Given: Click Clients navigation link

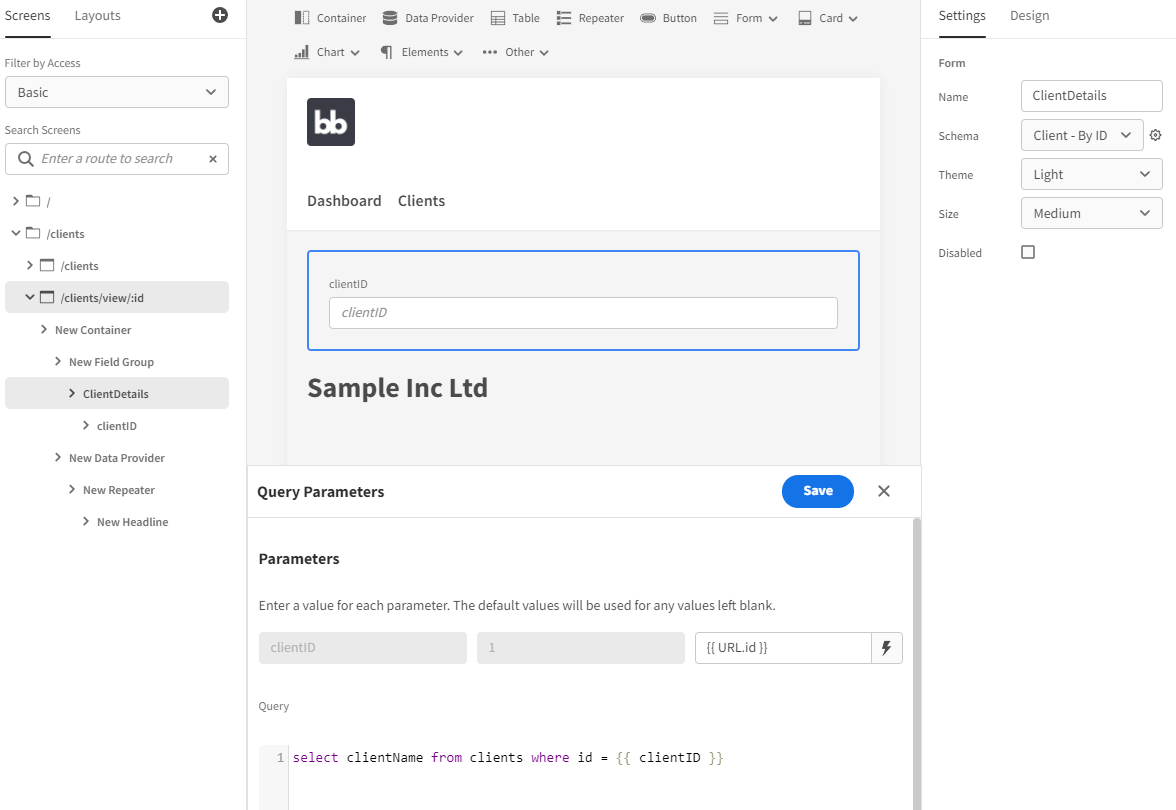Looking at the screenshot, I should pyautogui.click(x=422, y=201).
